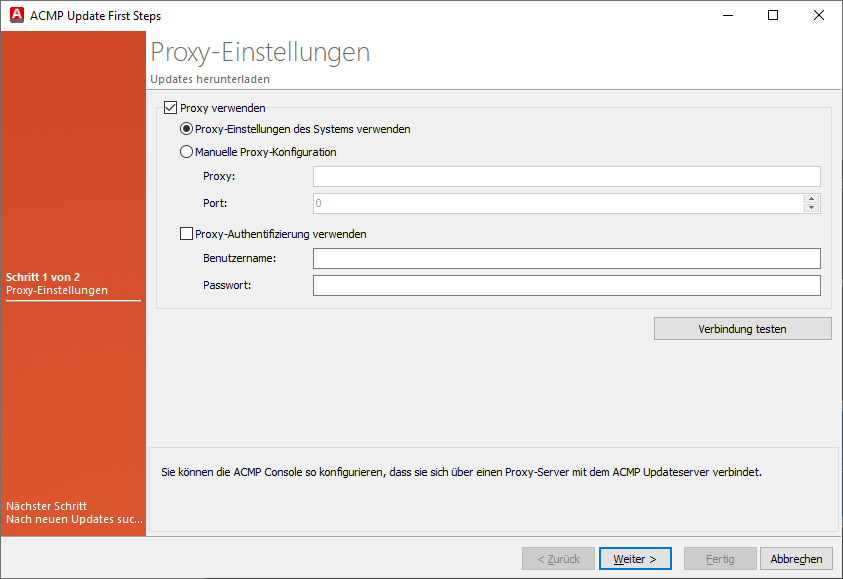Select the "Proxy-Einstellungen" step in the sidebar

tap(57, 291)
